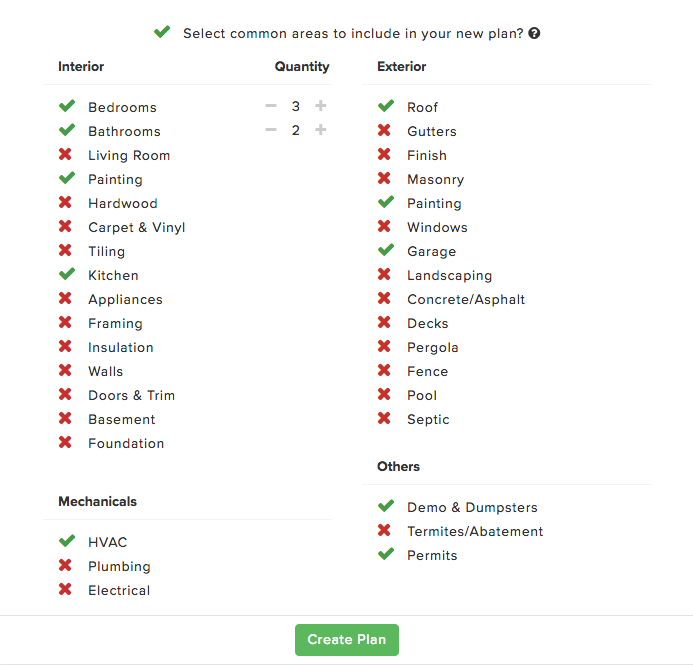
Task: Enable the Pool exterior option
Action: pos(384,394)
